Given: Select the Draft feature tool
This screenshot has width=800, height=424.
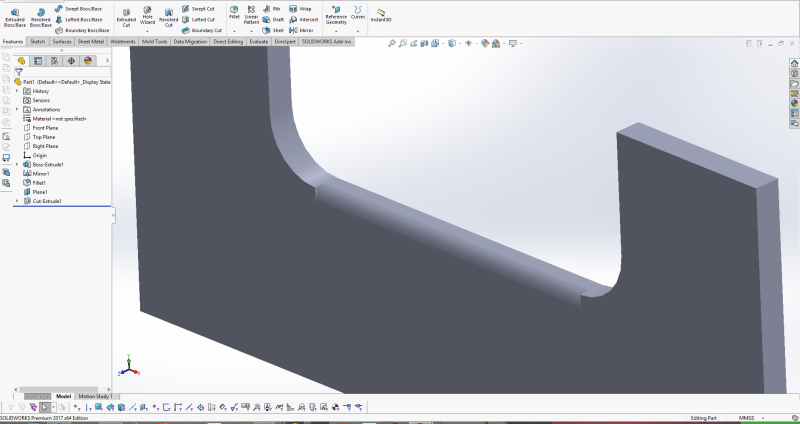Looking at the screenshot, I should 273,19.
